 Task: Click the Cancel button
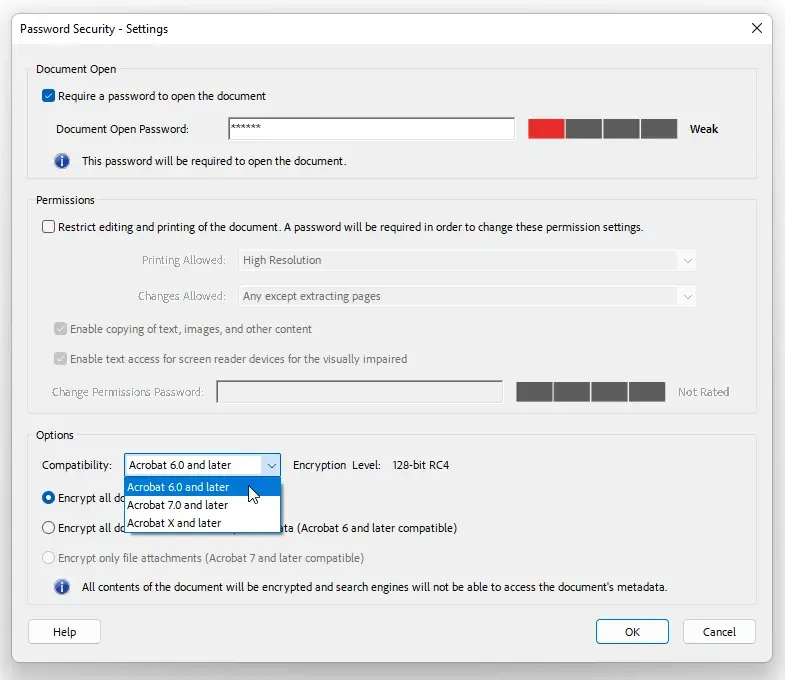[719, 632]
